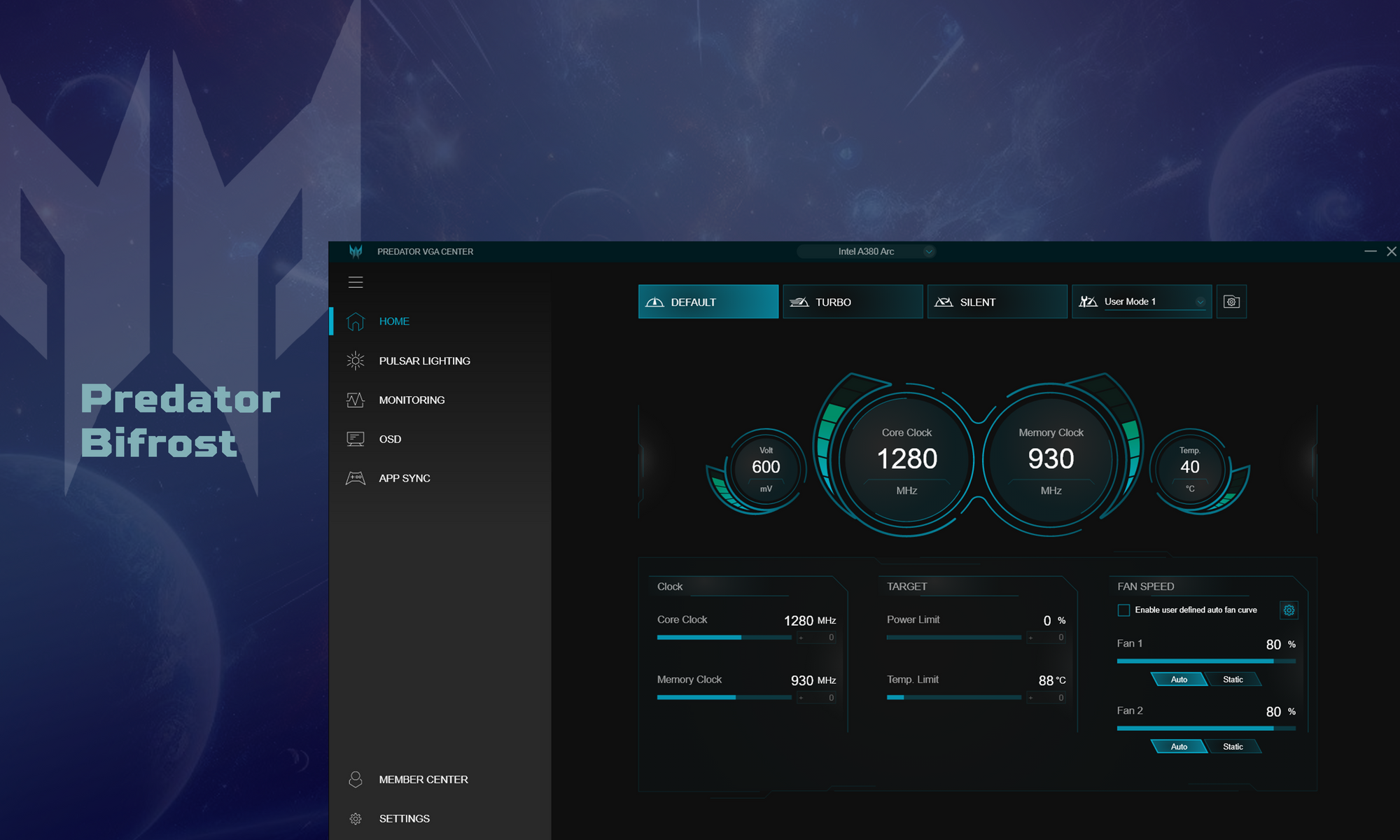The height and width of the screenshot is (840, 1400).
Task: Click the Temp. Limit offset input field
Action: pos(1046,697)
